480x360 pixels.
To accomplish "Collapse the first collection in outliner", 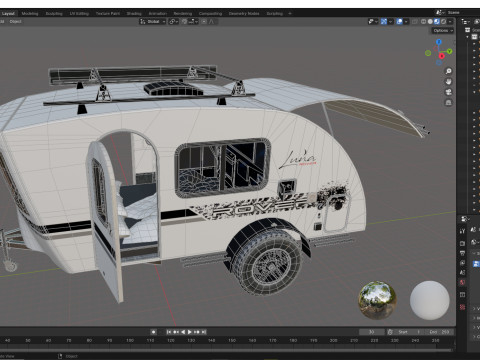I will (468, 37).
